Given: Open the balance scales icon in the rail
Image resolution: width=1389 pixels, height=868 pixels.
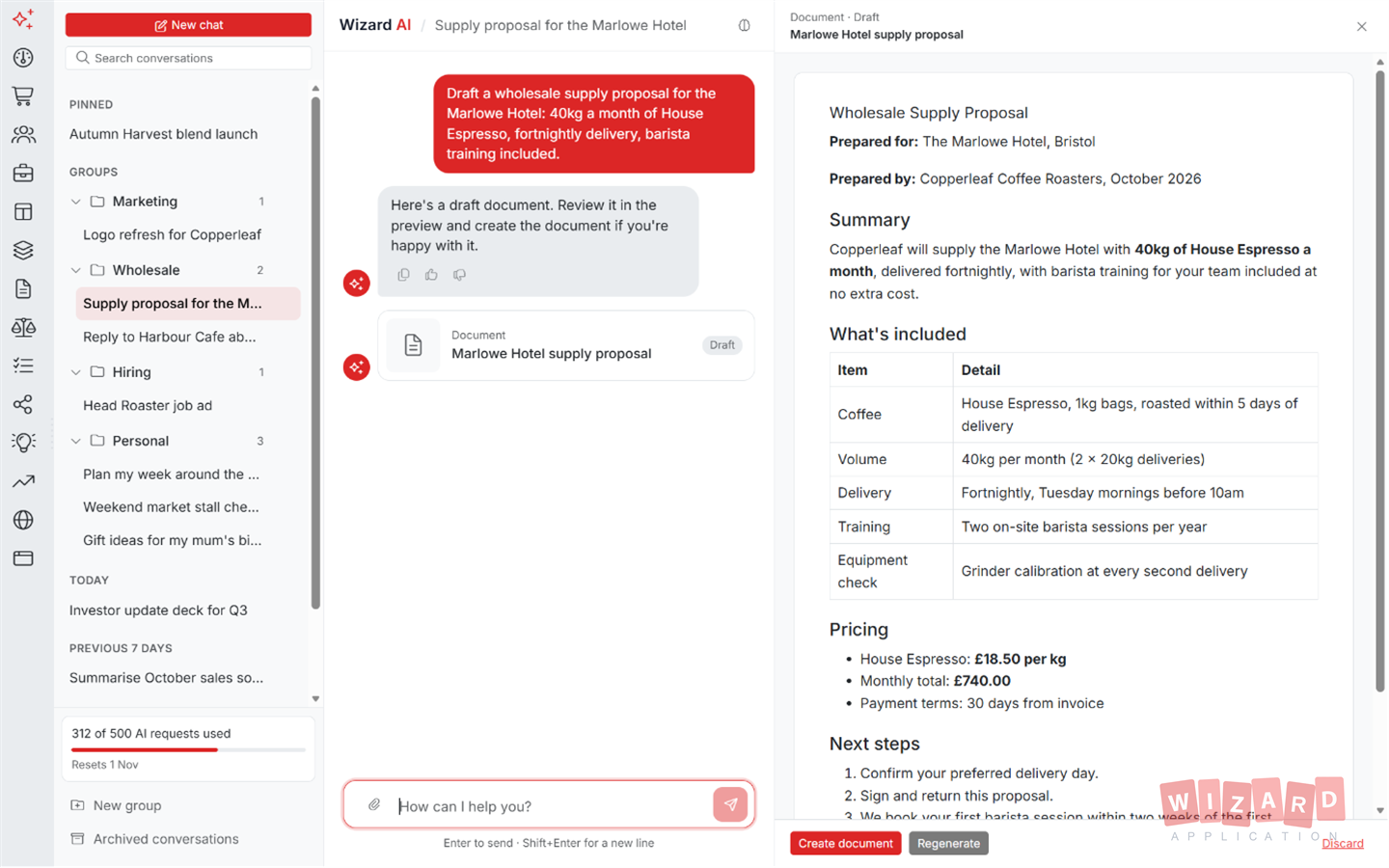Looking at the screenshot, I should (23, 328).
